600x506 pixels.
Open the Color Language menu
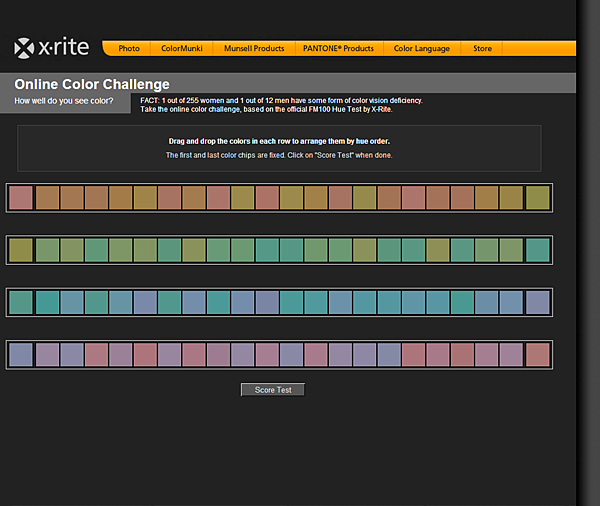422,49
